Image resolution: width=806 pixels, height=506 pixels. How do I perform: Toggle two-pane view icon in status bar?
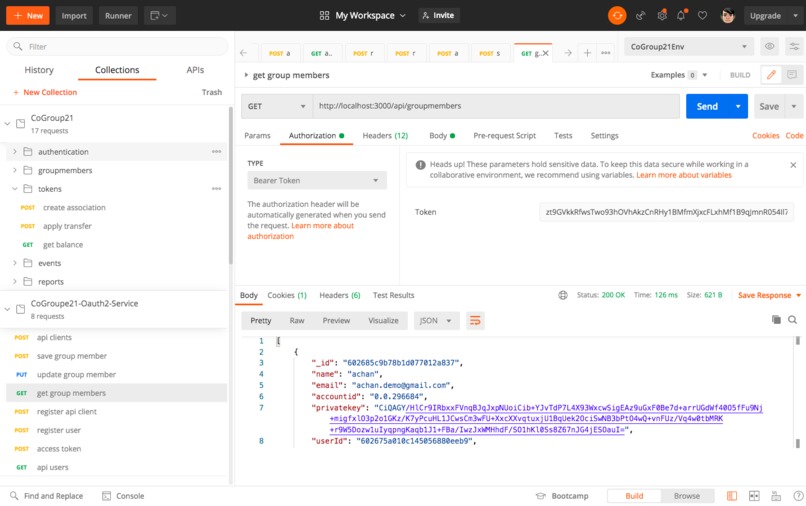(x=754, y=496)
